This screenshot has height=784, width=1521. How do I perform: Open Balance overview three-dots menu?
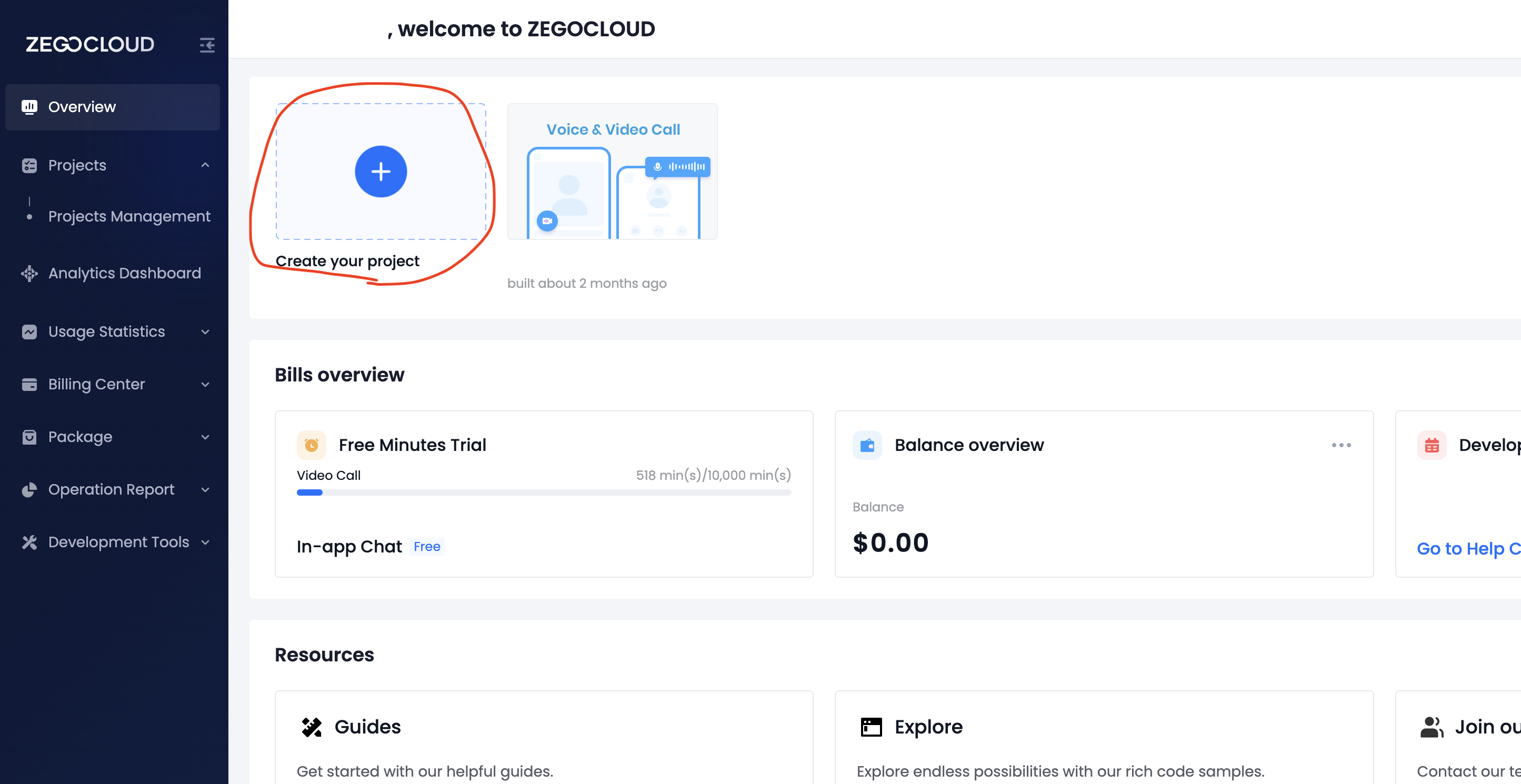pos(1341,445)
